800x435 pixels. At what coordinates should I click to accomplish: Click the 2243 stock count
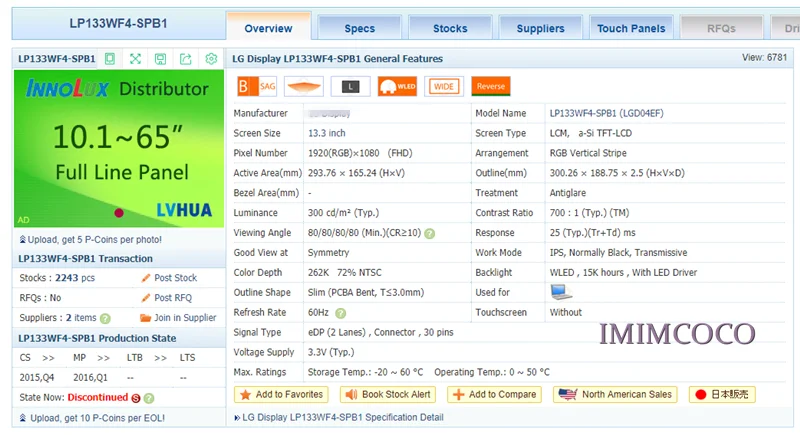[67, 278]
